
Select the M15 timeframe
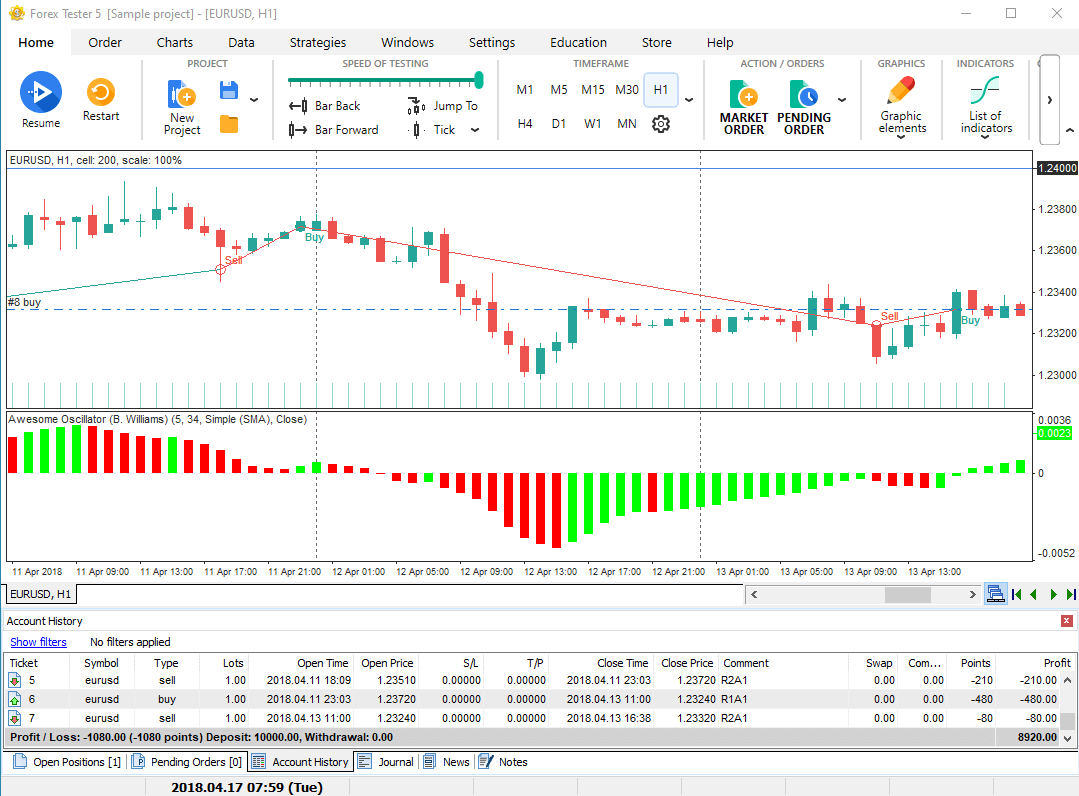[593, 90]
